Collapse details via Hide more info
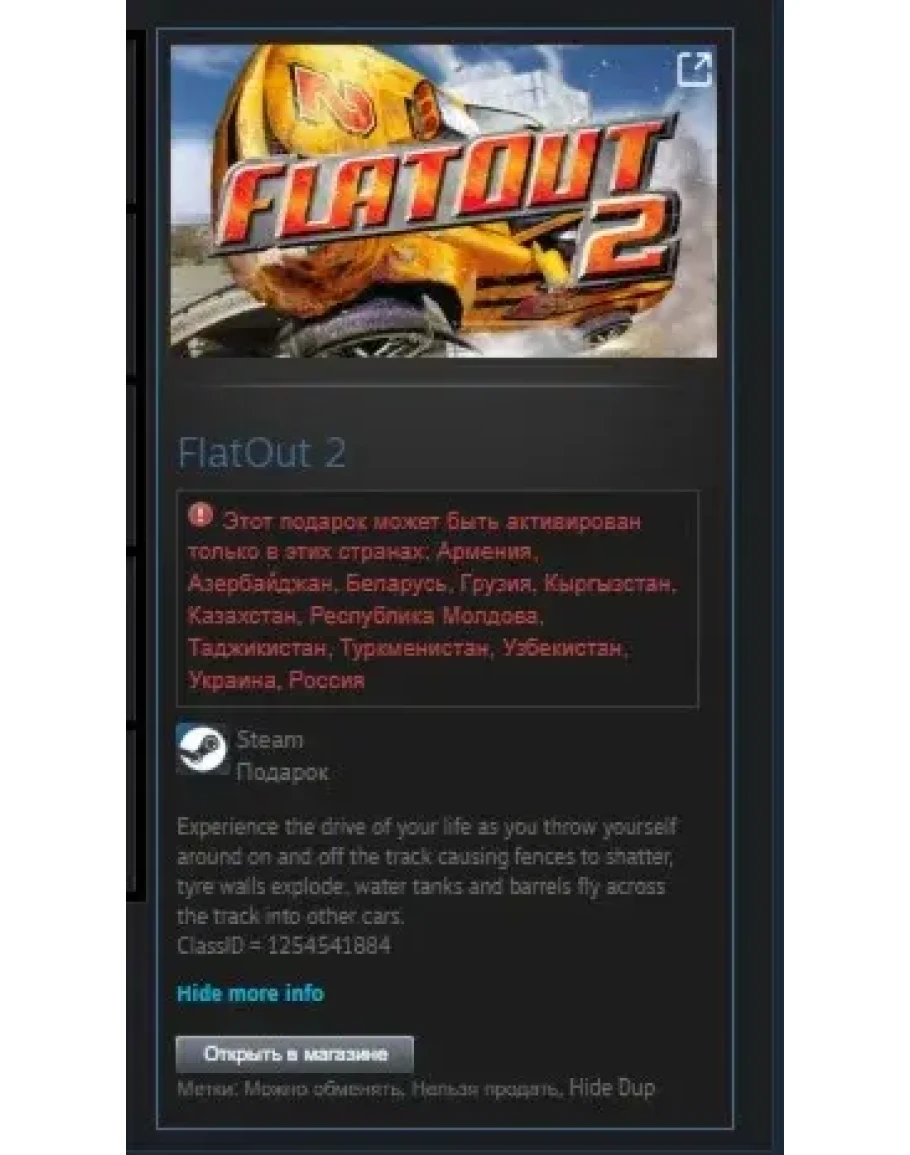The image size is (910, 1155). click(x=251, y=993)
